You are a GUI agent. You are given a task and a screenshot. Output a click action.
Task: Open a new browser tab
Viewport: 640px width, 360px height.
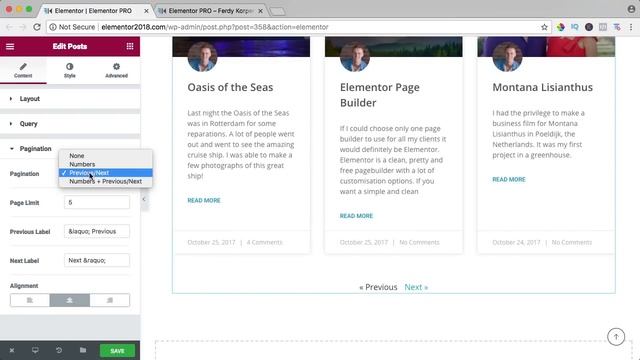[x=278, y=11]
